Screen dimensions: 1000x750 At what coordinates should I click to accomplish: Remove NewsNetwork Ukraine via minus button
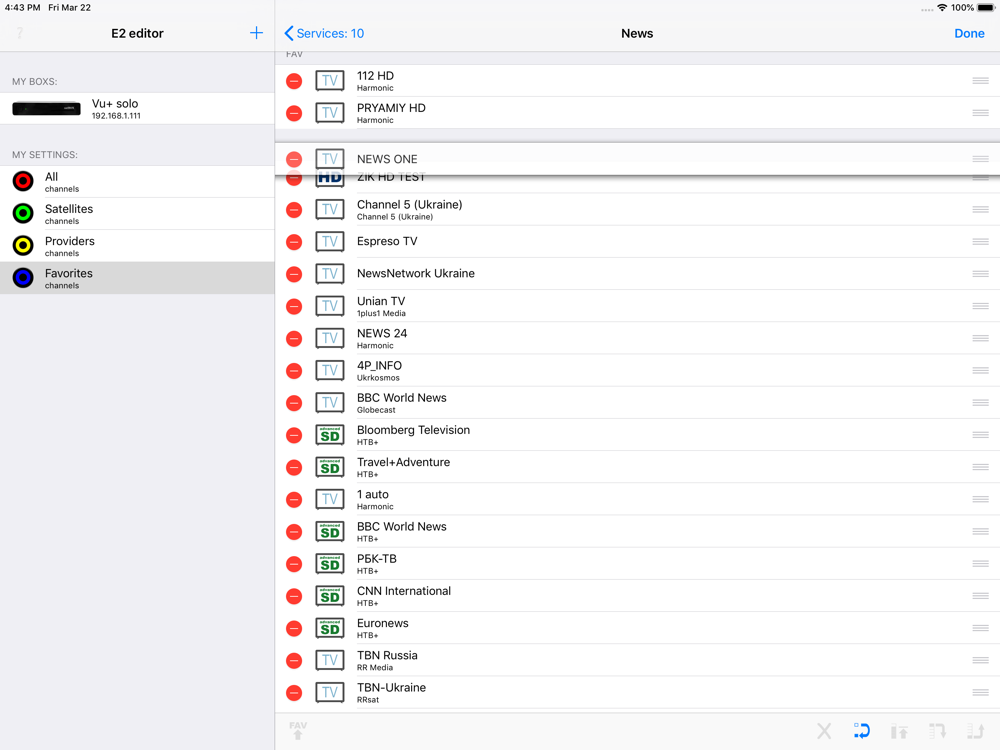tap(294, 274)
